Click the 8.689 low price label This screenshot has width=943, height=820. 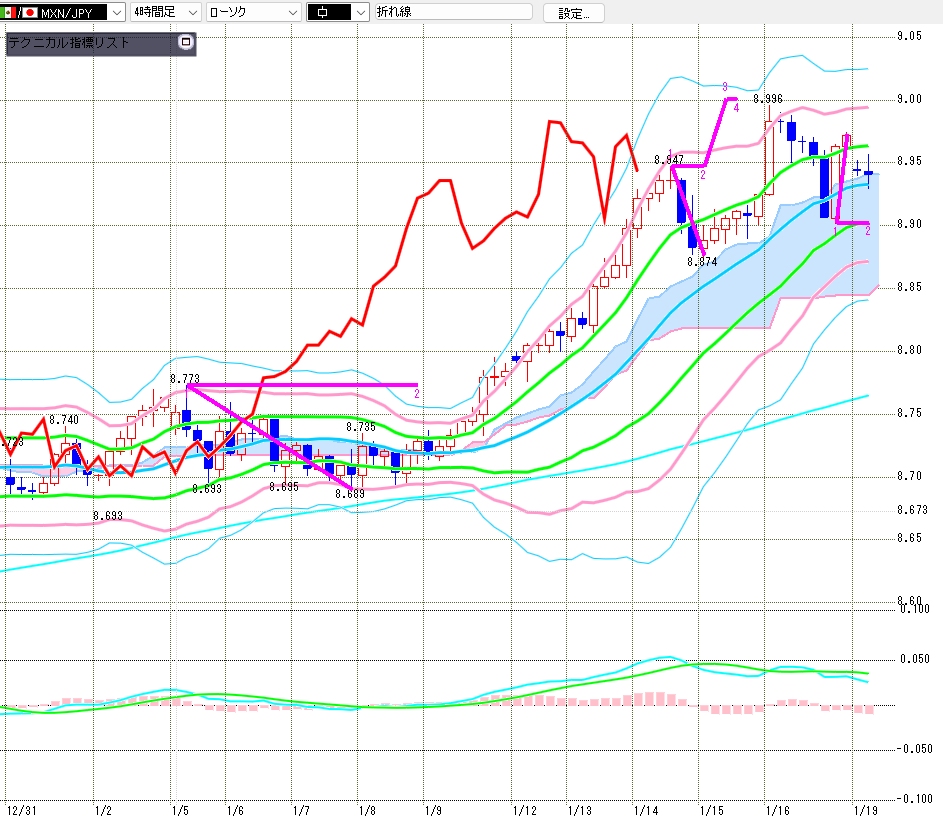[349, 494]
